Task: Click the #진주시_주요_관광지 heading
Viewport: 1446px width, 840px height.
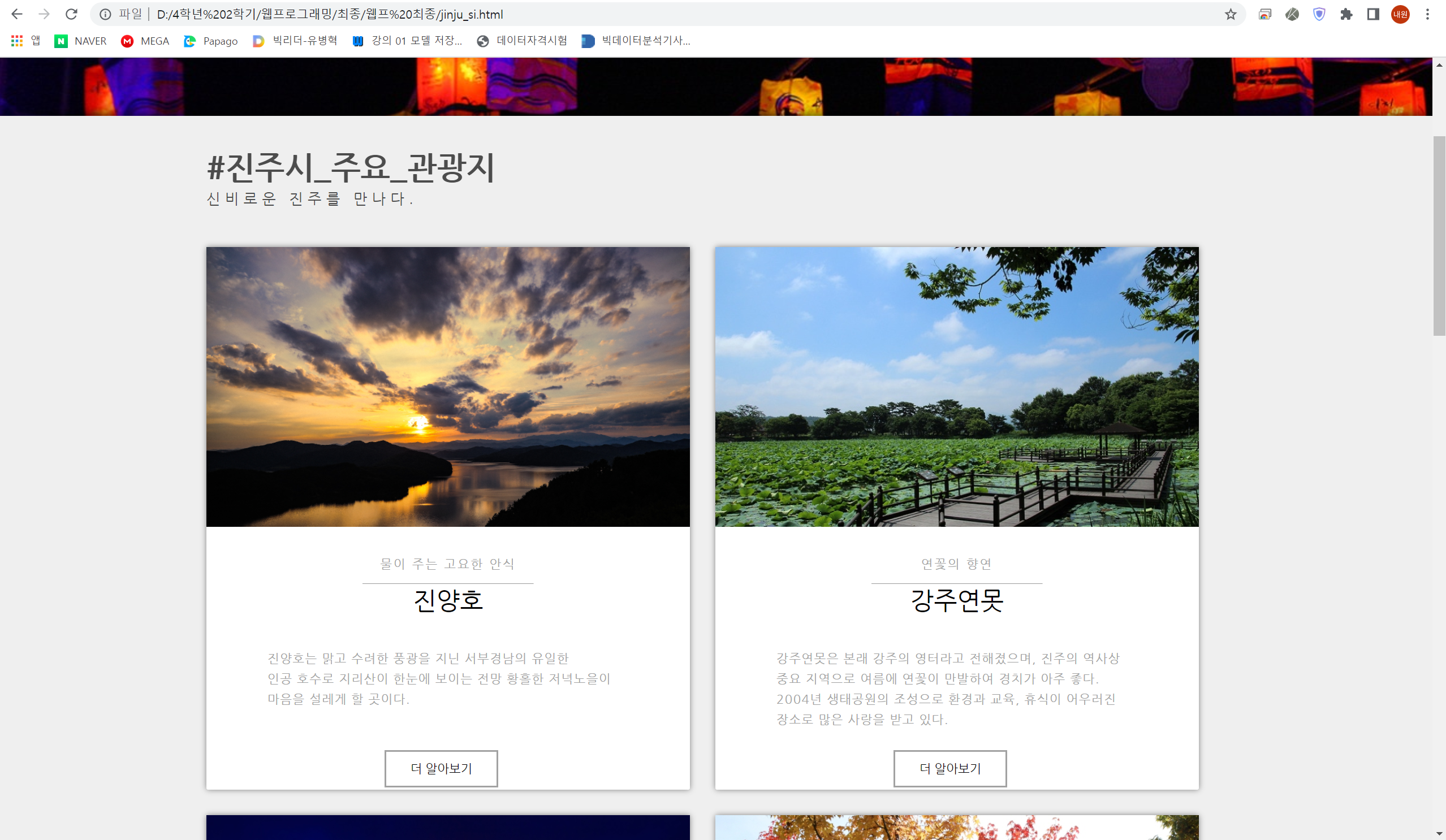Action: click(x=351, y=167)
